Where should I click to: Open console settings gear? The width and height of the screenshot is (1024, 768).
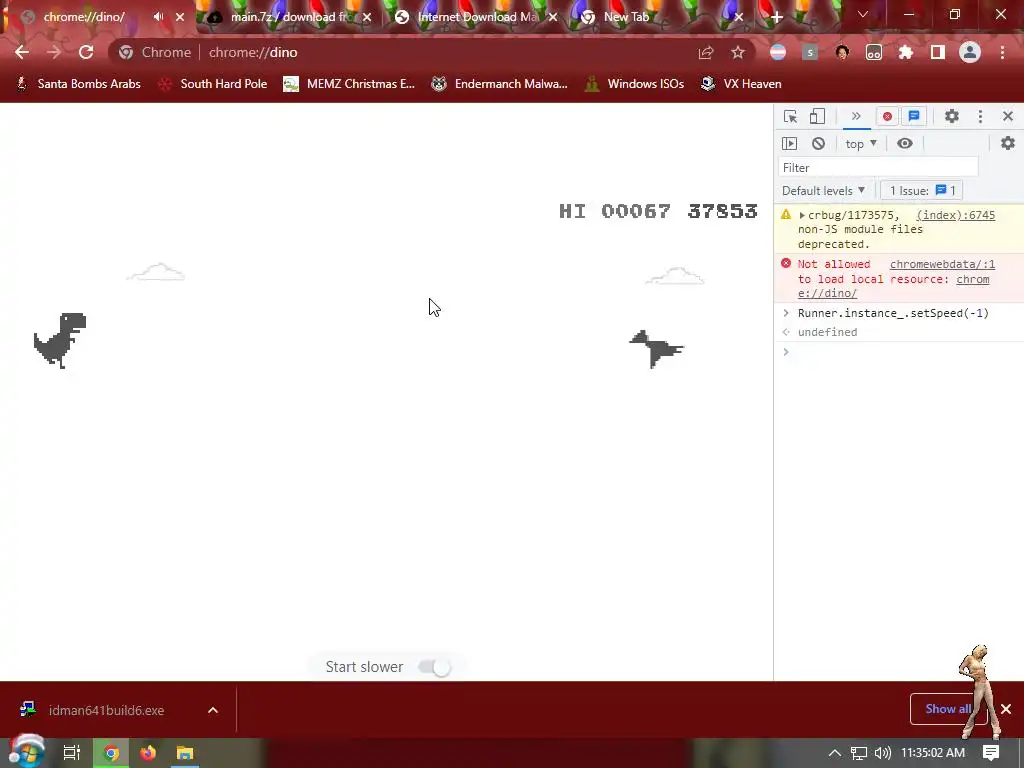coord(1008,143)
